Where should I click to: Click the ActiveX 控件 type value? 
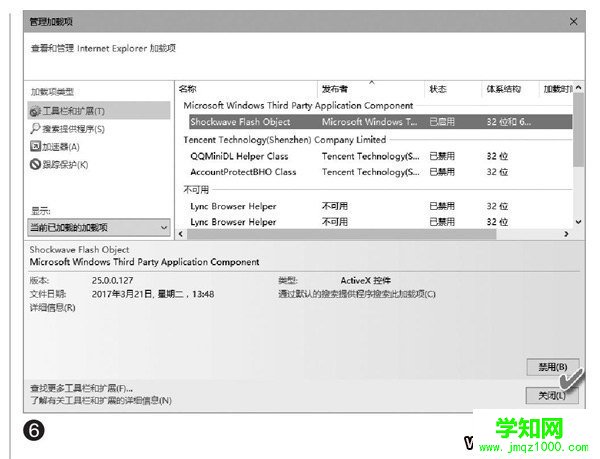[x=366, y=280]
